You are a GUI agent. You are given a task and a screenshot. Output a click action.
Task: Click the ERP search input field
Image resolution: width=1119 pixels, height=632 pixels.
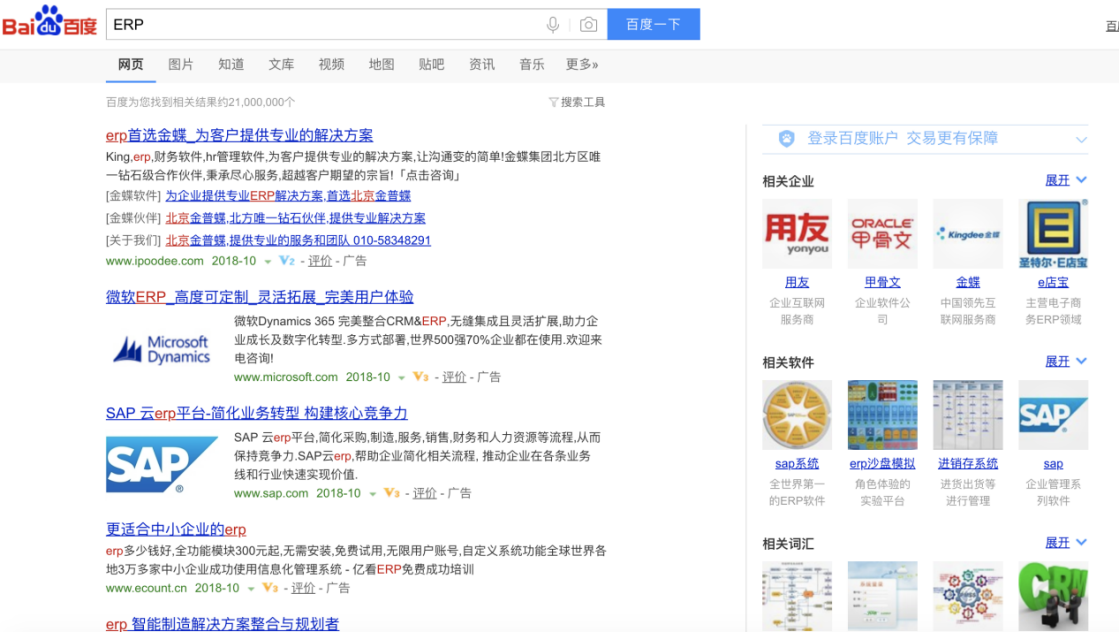[325, 24]
